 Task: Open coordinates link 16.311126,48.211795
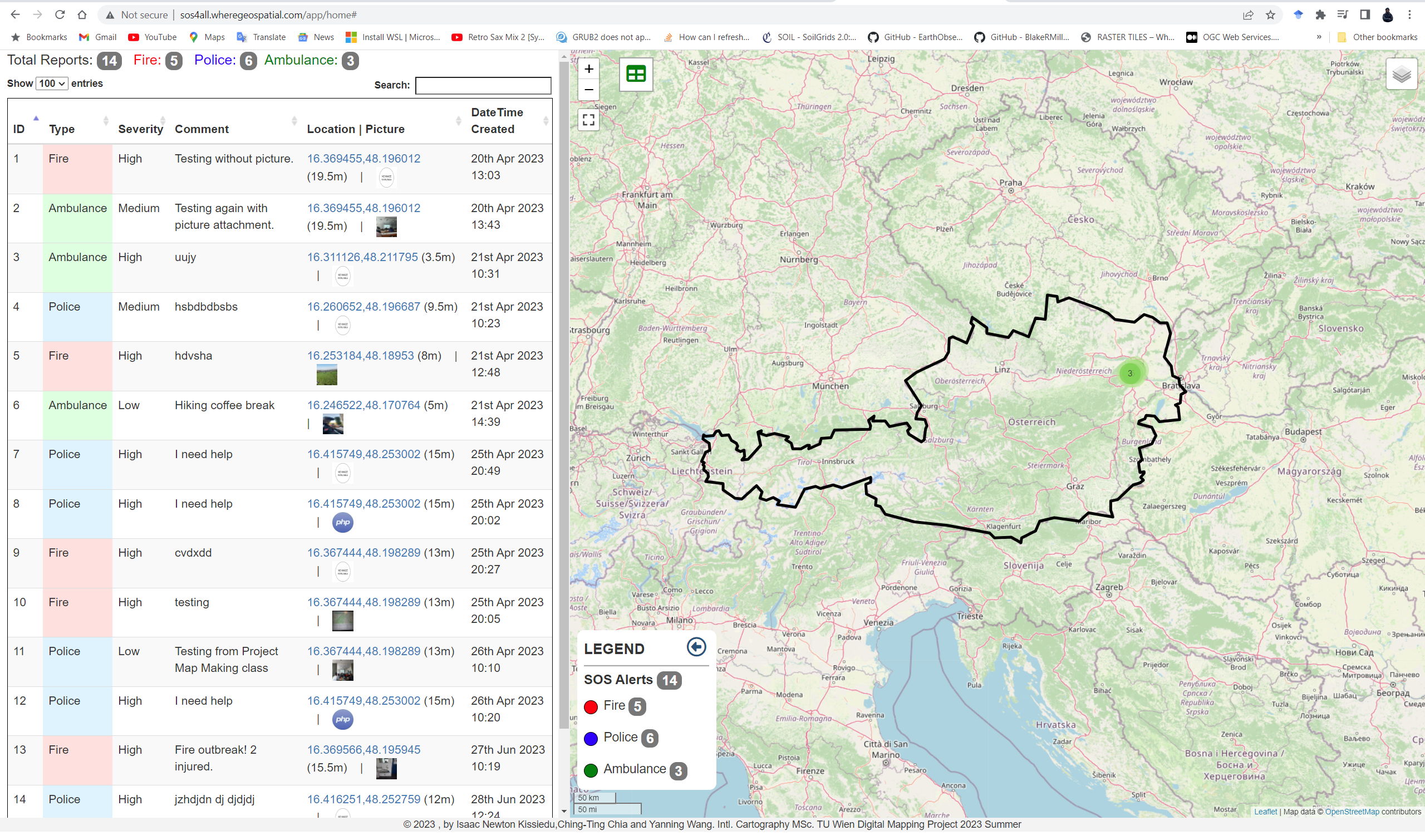click(362, 258)
